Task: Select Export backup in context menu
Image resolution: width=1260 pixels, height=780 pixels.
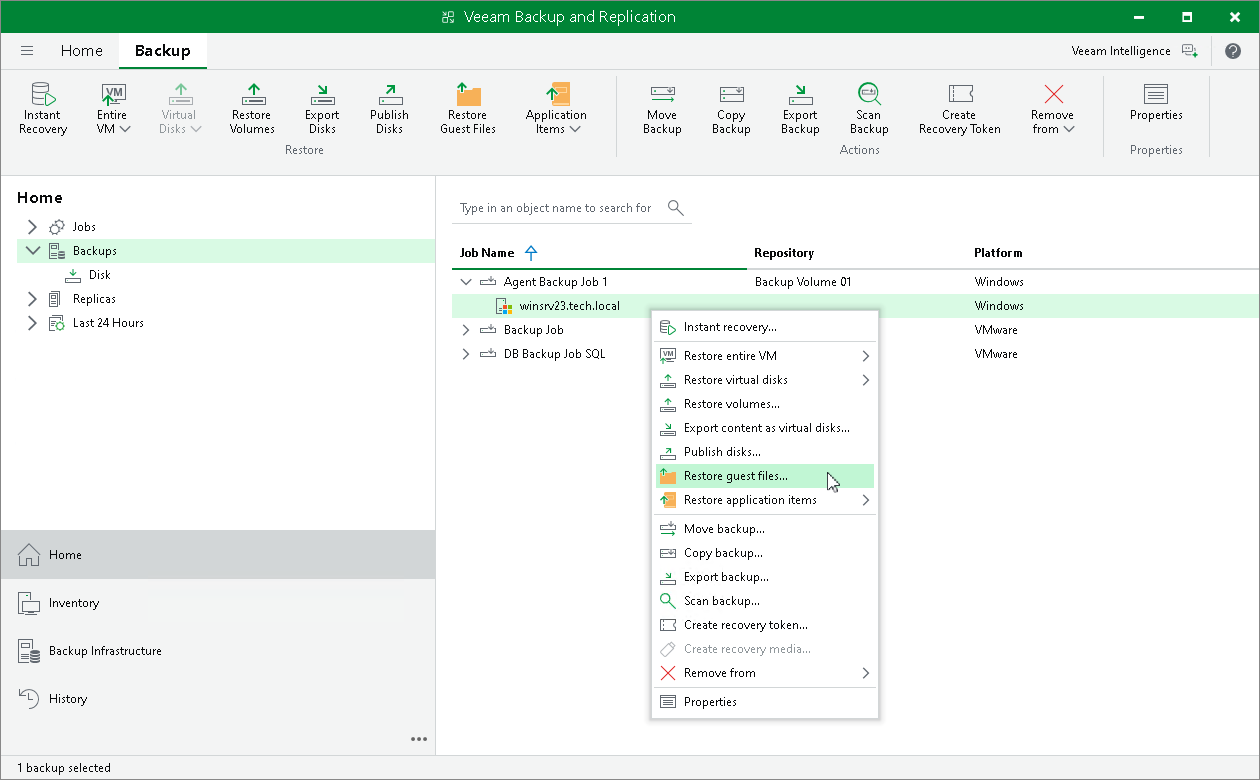Action: click(726, 577)
